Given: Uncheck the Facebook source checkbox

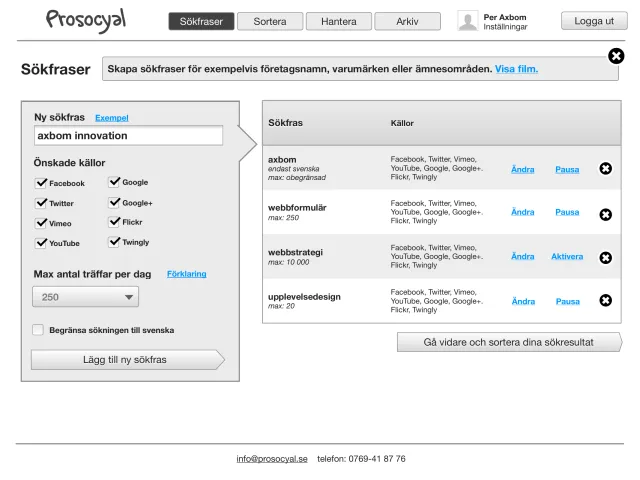Looking at the screenshot, I should coord(41,183).
